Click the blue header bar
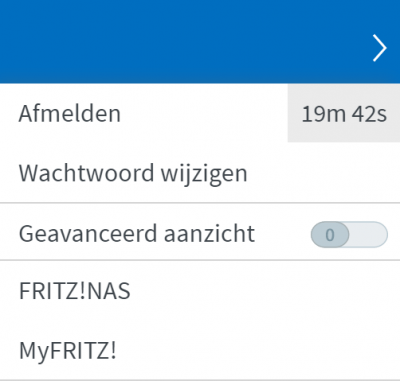This screenshot has width=400, height=381. coord(200,42)
